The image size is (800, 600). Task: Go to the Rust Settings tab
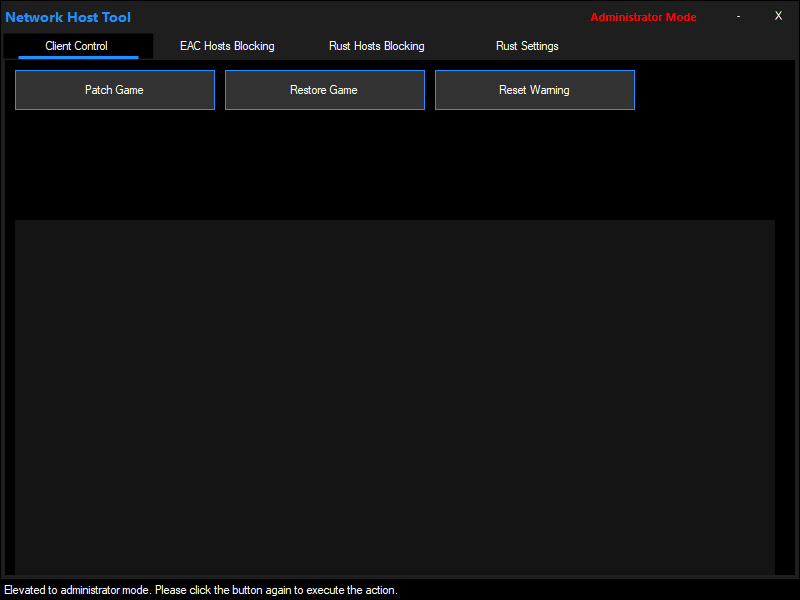click(x=527, y=46)
